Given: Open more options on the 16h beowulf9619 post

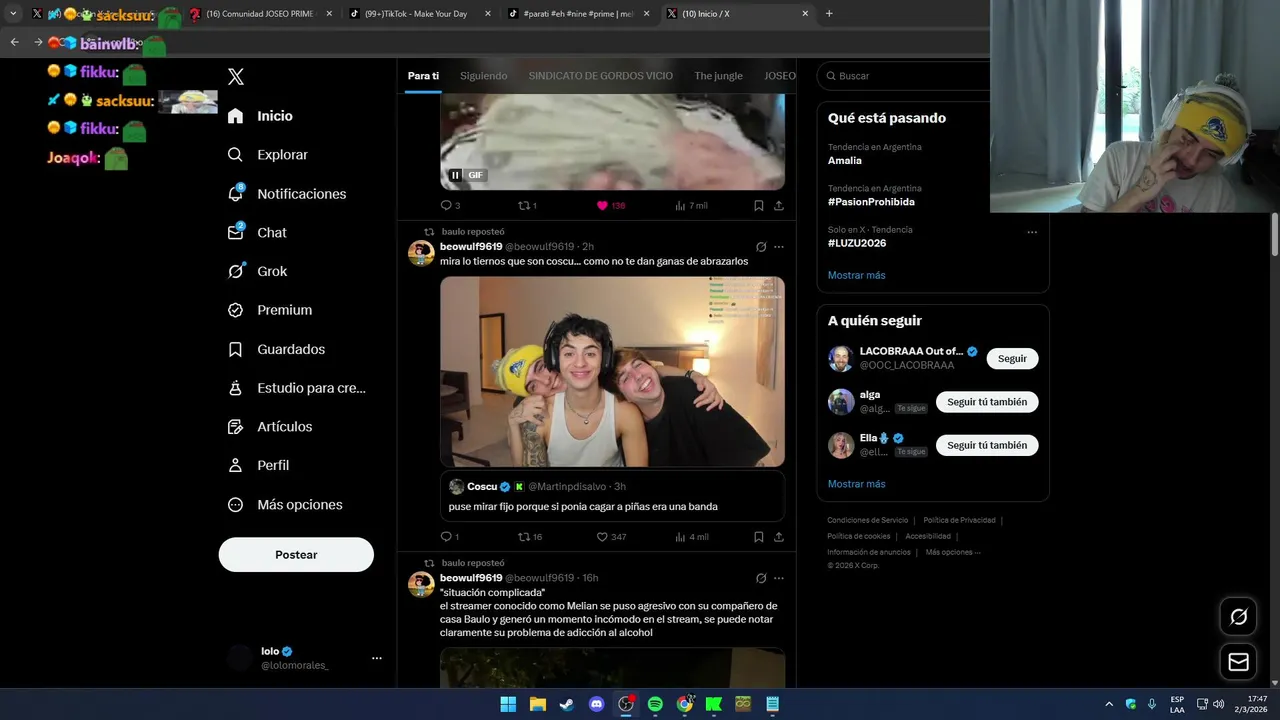Looking at the screenshot, I should tap(779, 579).
